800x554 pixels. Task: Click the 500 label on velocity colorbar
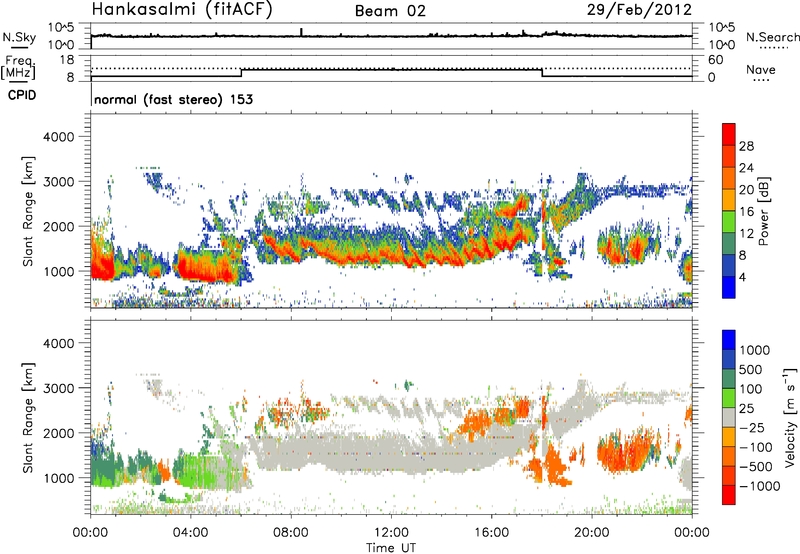(x=751, y=370)
